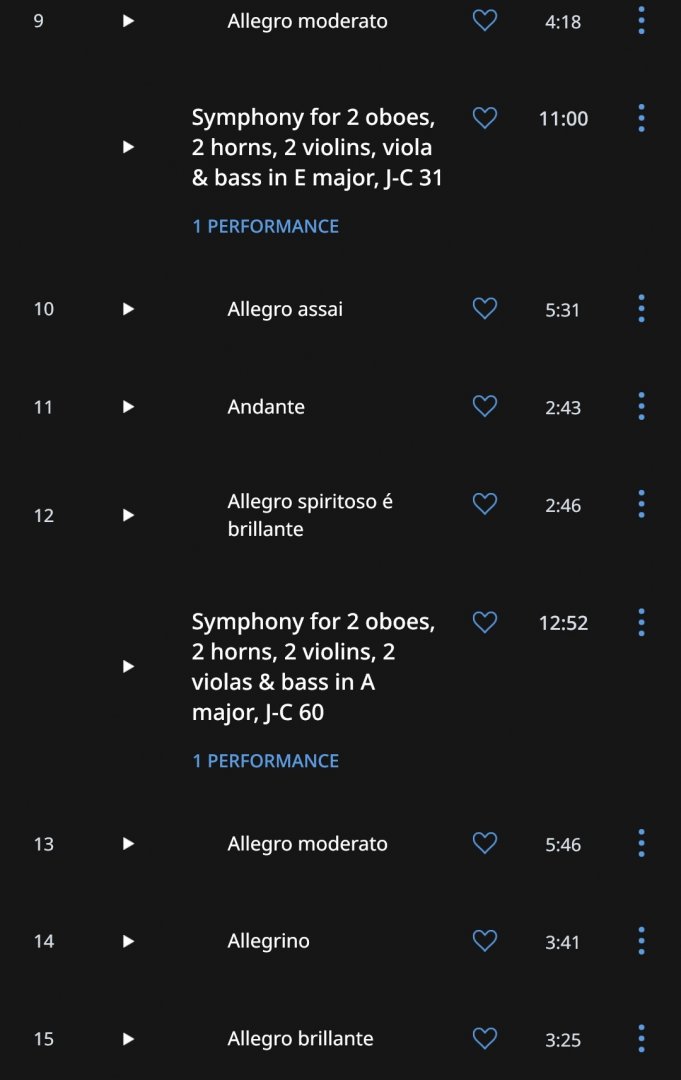
Task: Show 1 performance of E major symphony
Action: [265, 226]
